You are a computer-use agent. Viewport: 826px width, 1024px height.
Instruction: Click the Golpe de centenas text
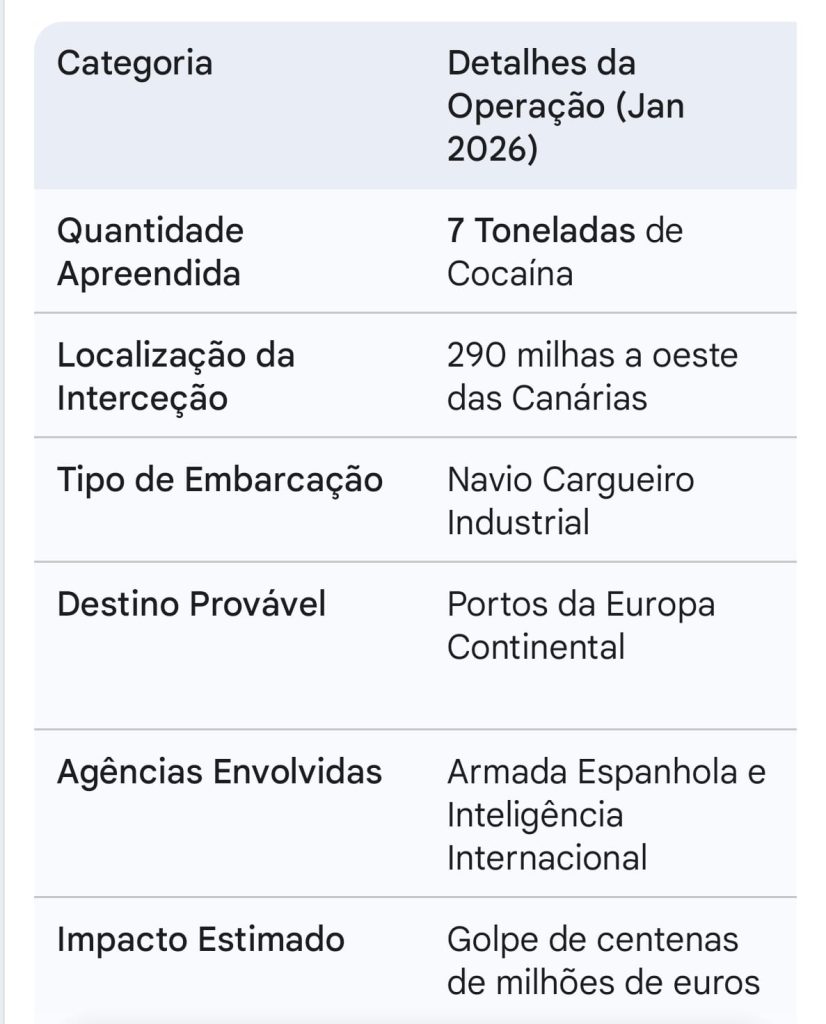pyautogui.click(x=593, y=939)
